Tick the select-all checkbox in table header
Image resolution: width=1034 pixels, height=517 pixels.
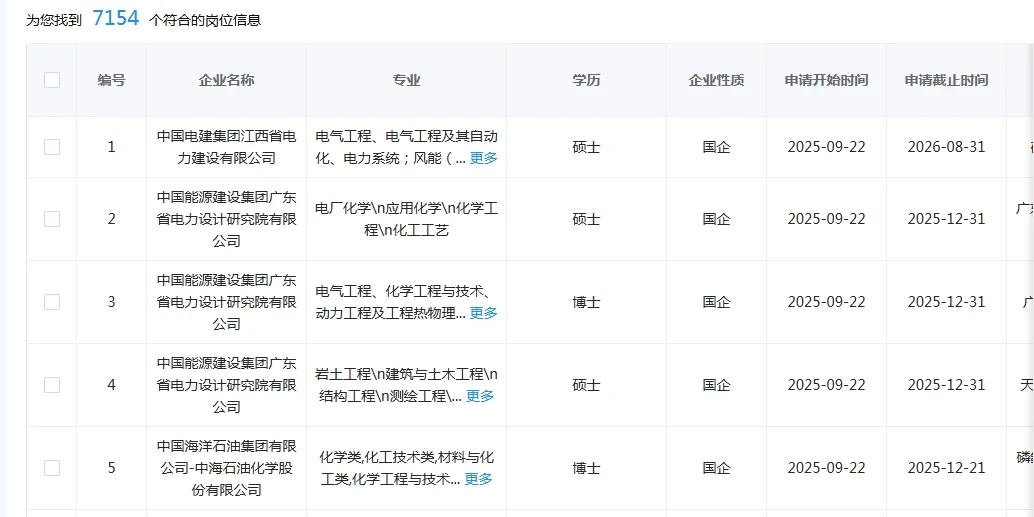(x=52, y=80)
